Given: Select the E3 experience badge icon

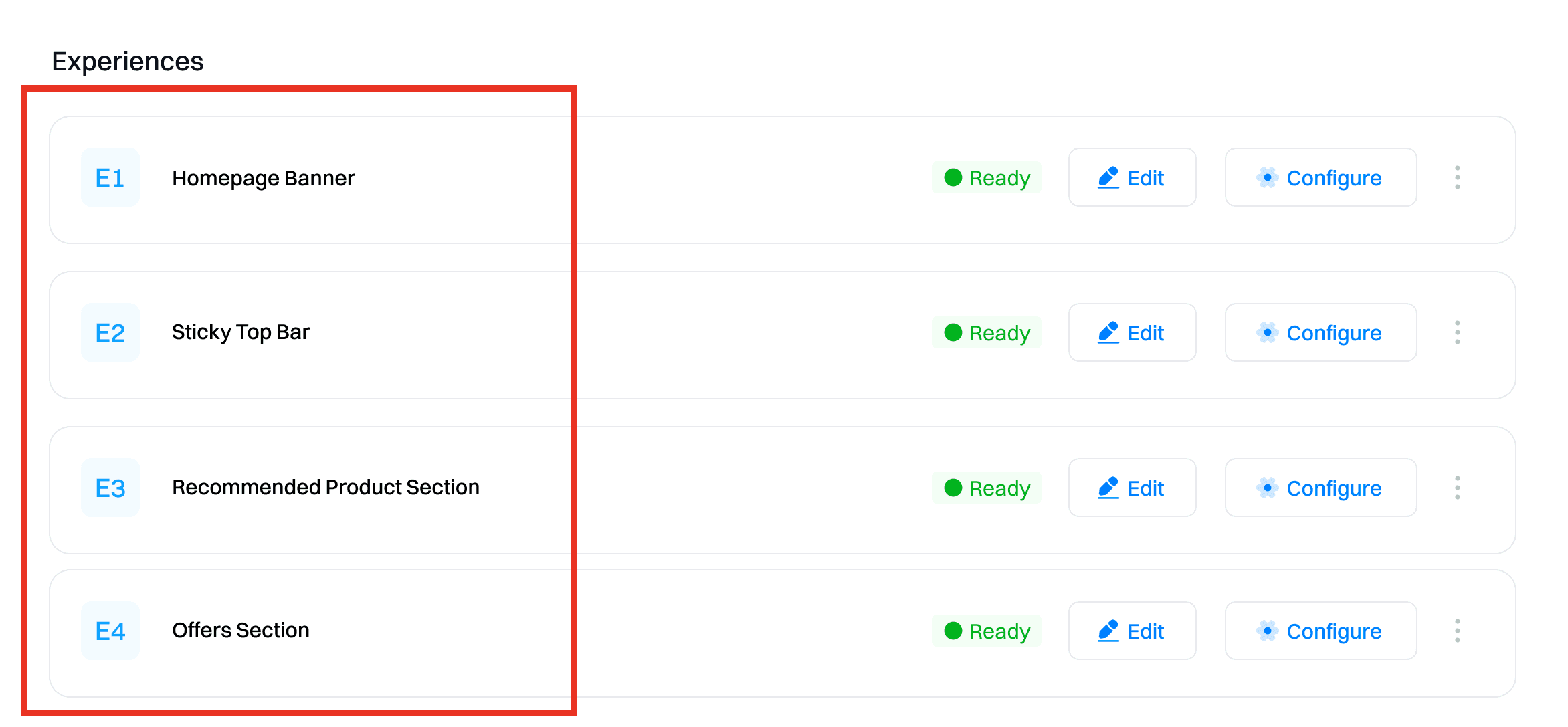Looking at the screenshot, I should [x=110, y=488].
